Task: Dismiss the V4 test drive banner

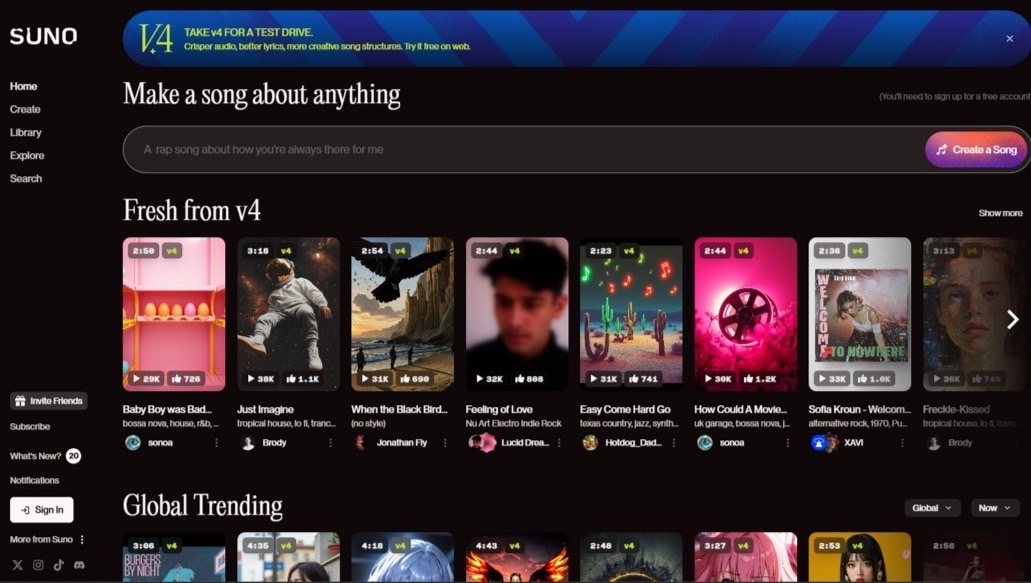Action: [1009, 39]
